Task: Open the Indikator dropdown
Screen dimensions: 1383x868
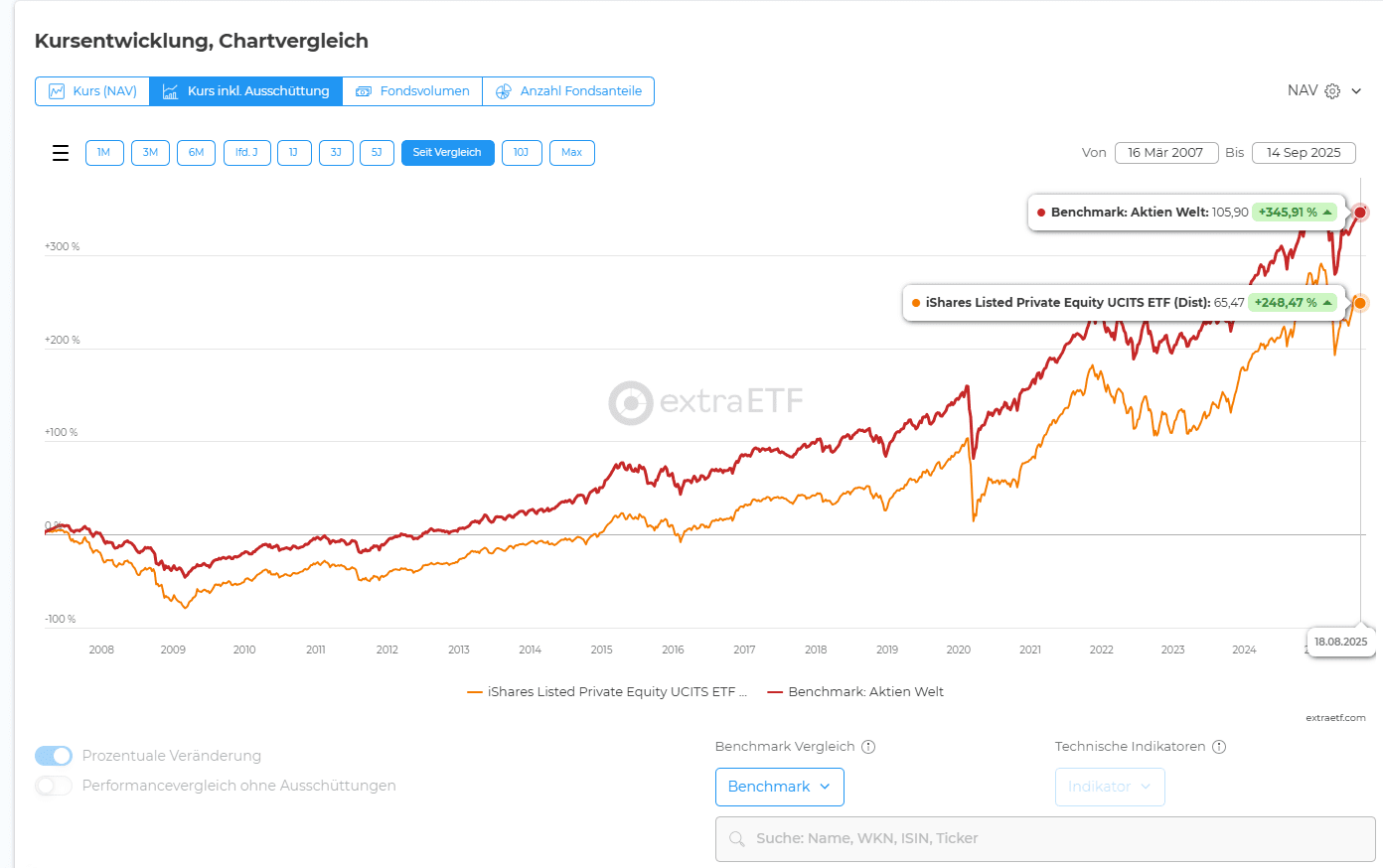Action: point(1110,787)
